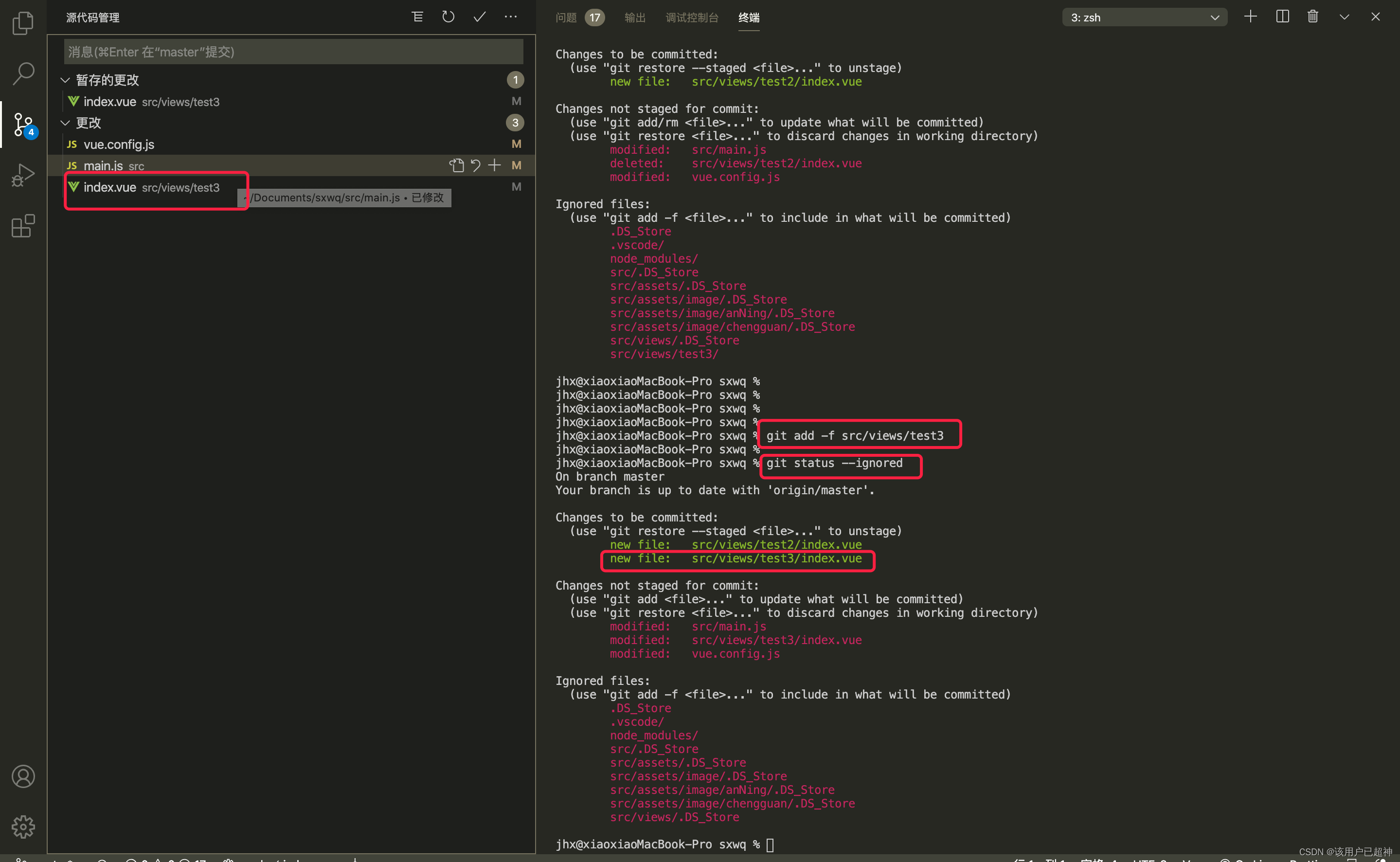
Task: Switch to the 终端 tab
Action: (749, 18)
